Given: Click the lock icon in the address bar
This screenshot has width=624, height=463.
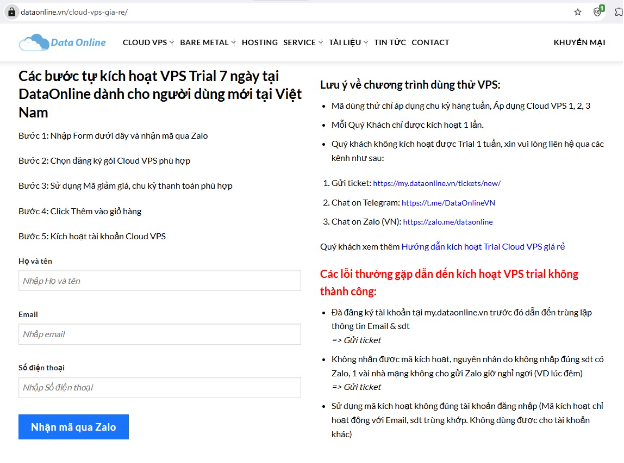Looking at the screenshot, I should pyautogui.click(x=12, y=12).
